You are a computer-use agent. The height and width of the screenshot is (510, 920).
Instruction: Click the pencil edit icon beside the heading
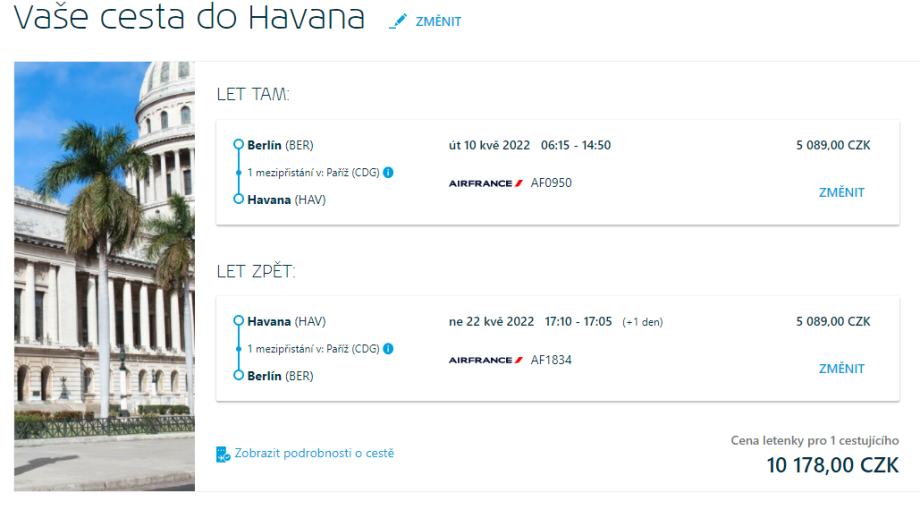pyautogui.click(x=399, y=21)
